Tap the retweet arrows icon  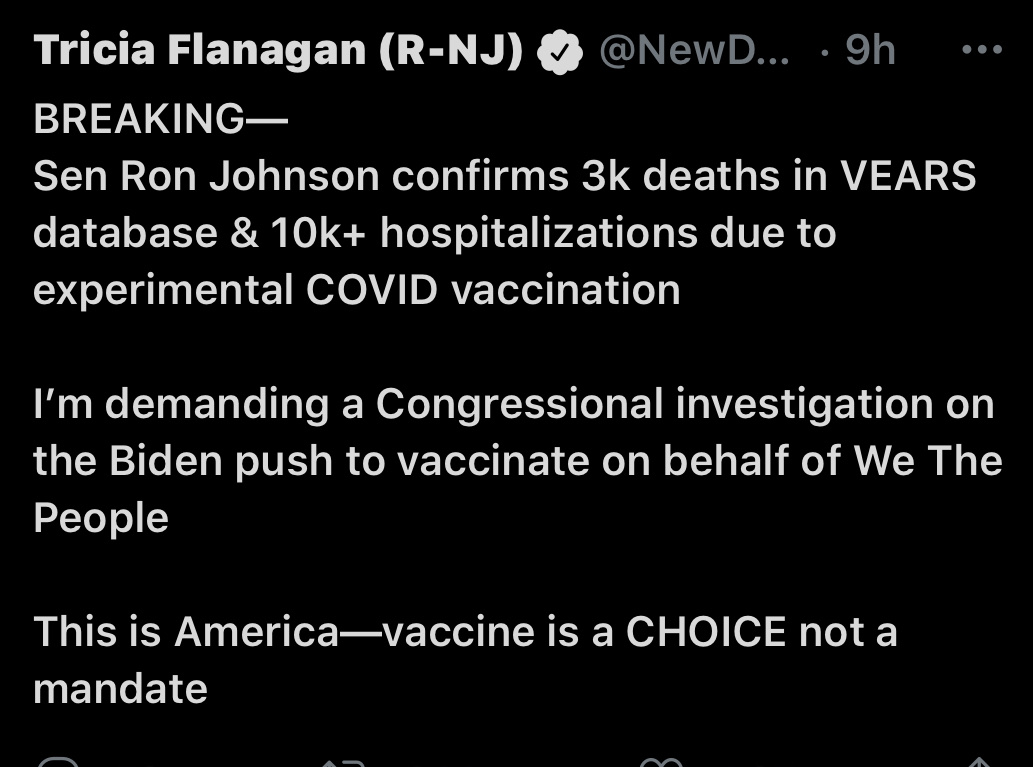pos(343,762)
